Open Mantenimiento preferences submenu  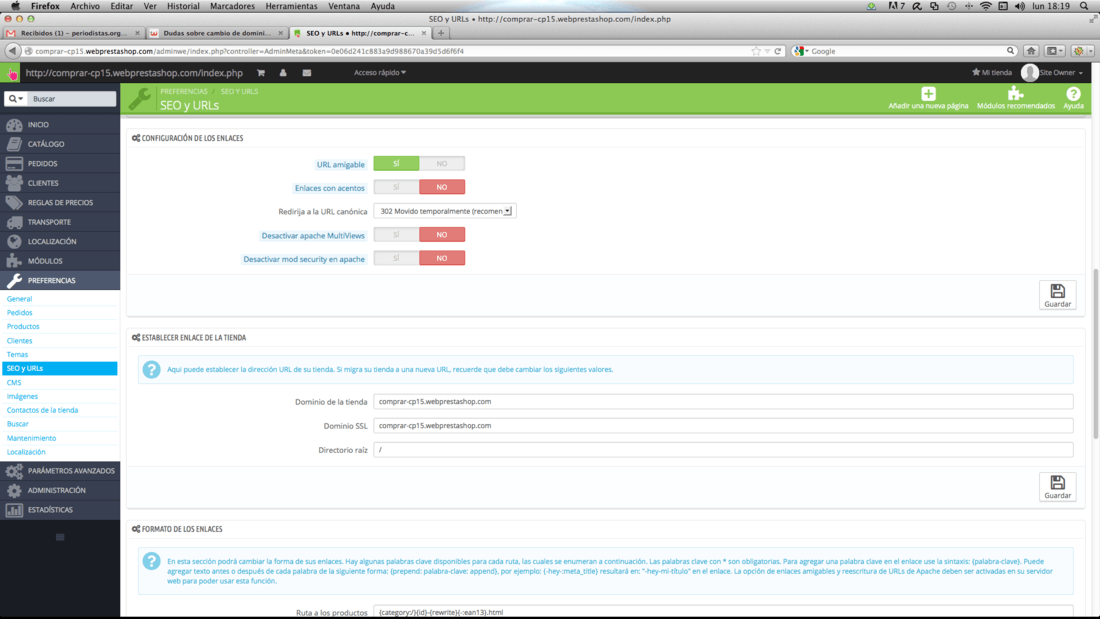(32, 438)
